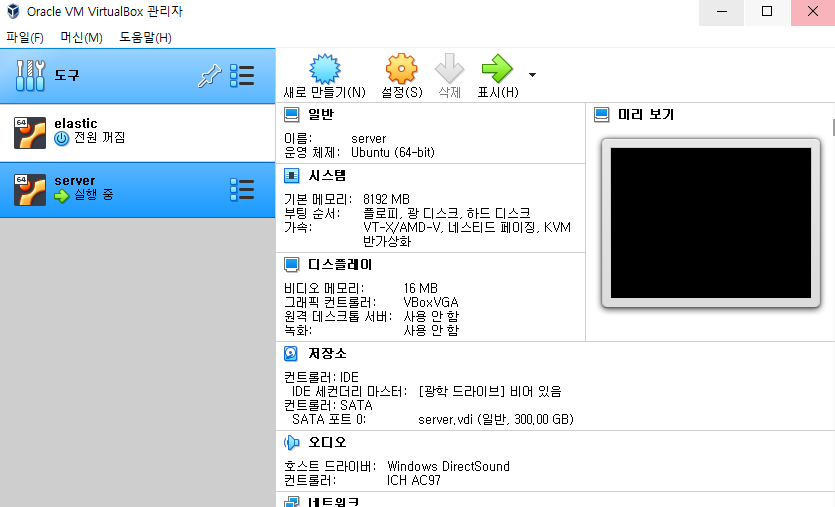Click the 시스템 section header link
This screenshot has width=835, height=507.
327,176
